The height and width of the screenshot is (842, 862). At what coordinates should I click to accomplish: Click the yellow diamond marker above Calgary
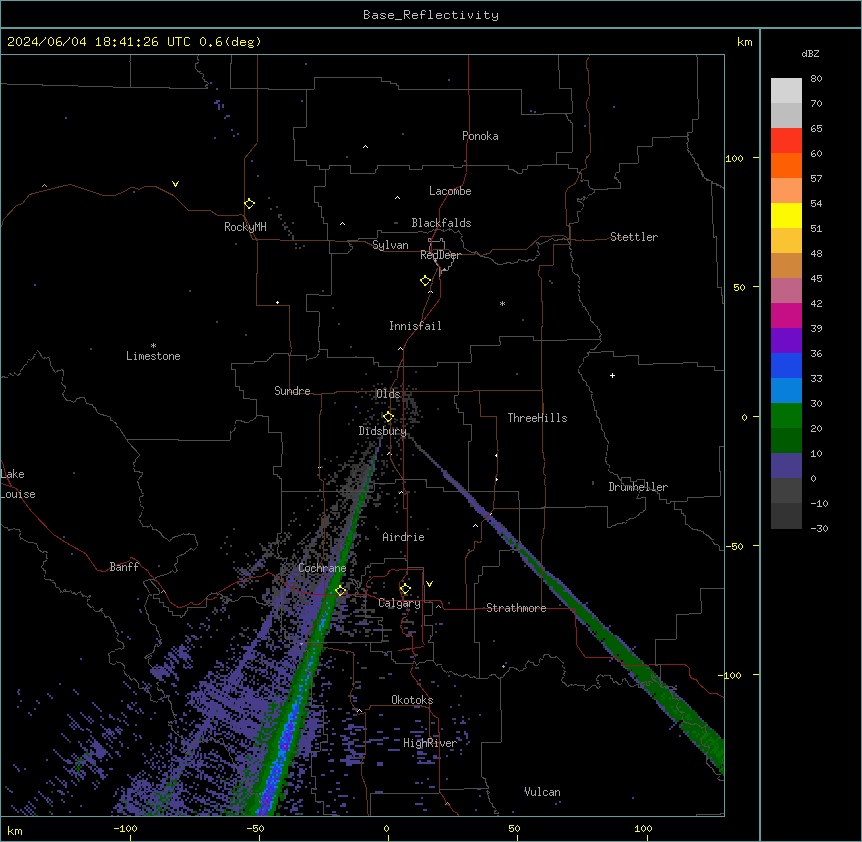click(x=405, y=589)
